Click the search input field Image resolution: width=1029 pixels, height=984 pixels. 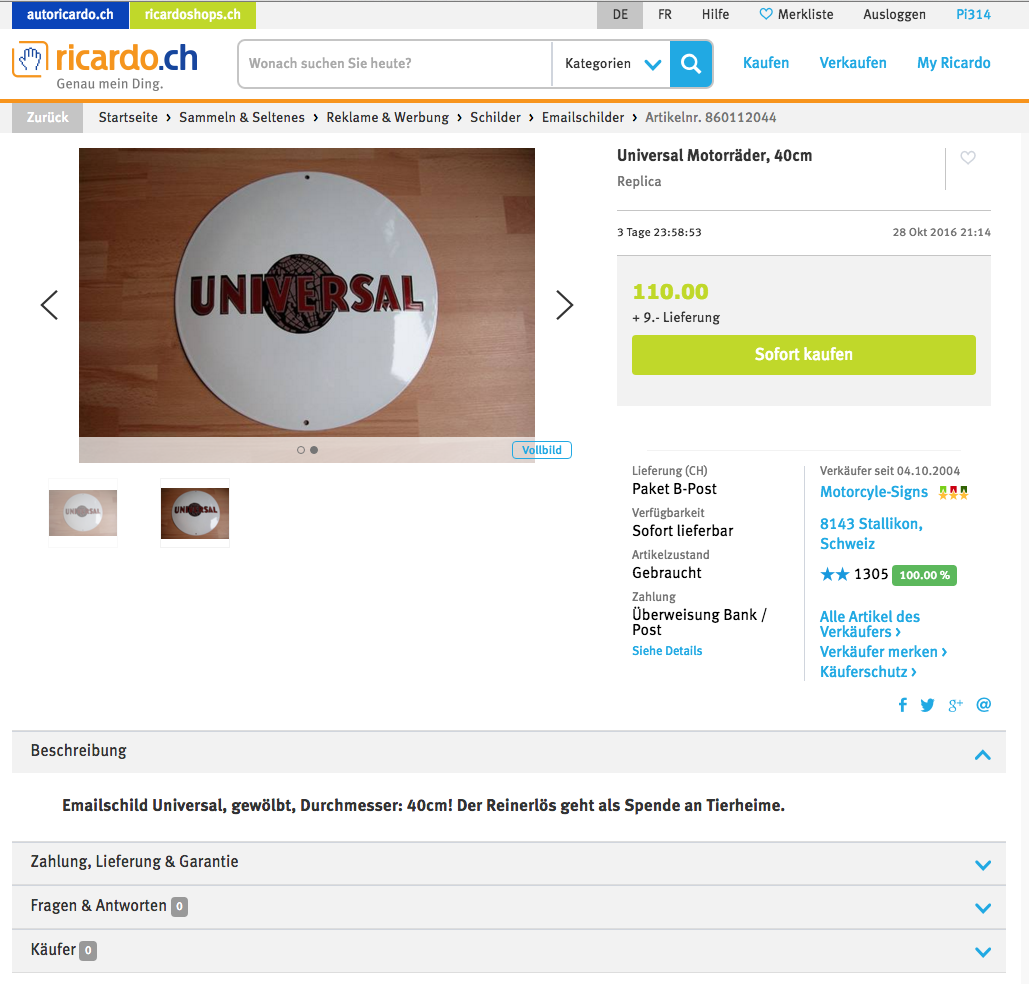(396, 64)
